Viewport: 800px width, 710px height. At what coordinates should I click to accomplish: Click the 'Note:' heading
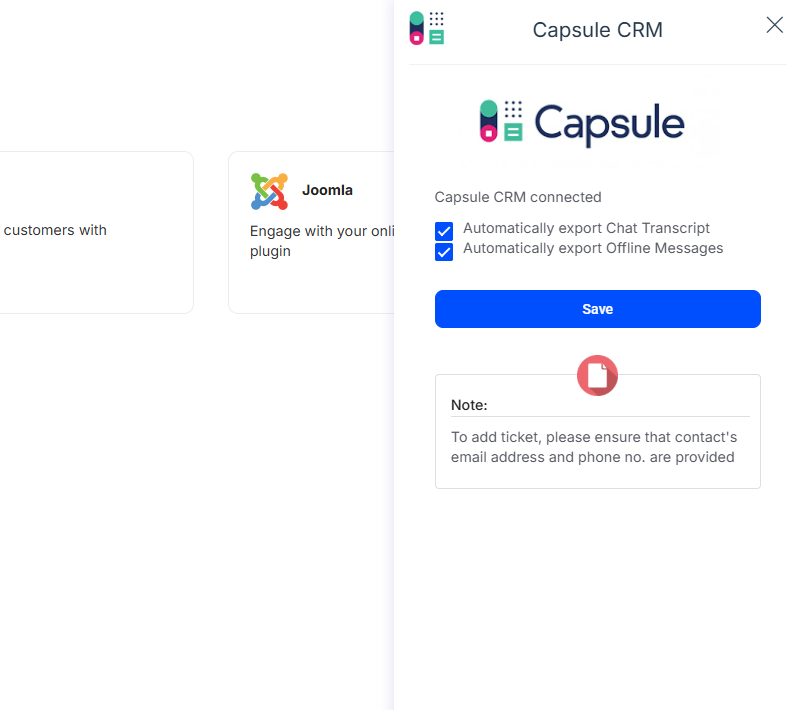point(469,405)
